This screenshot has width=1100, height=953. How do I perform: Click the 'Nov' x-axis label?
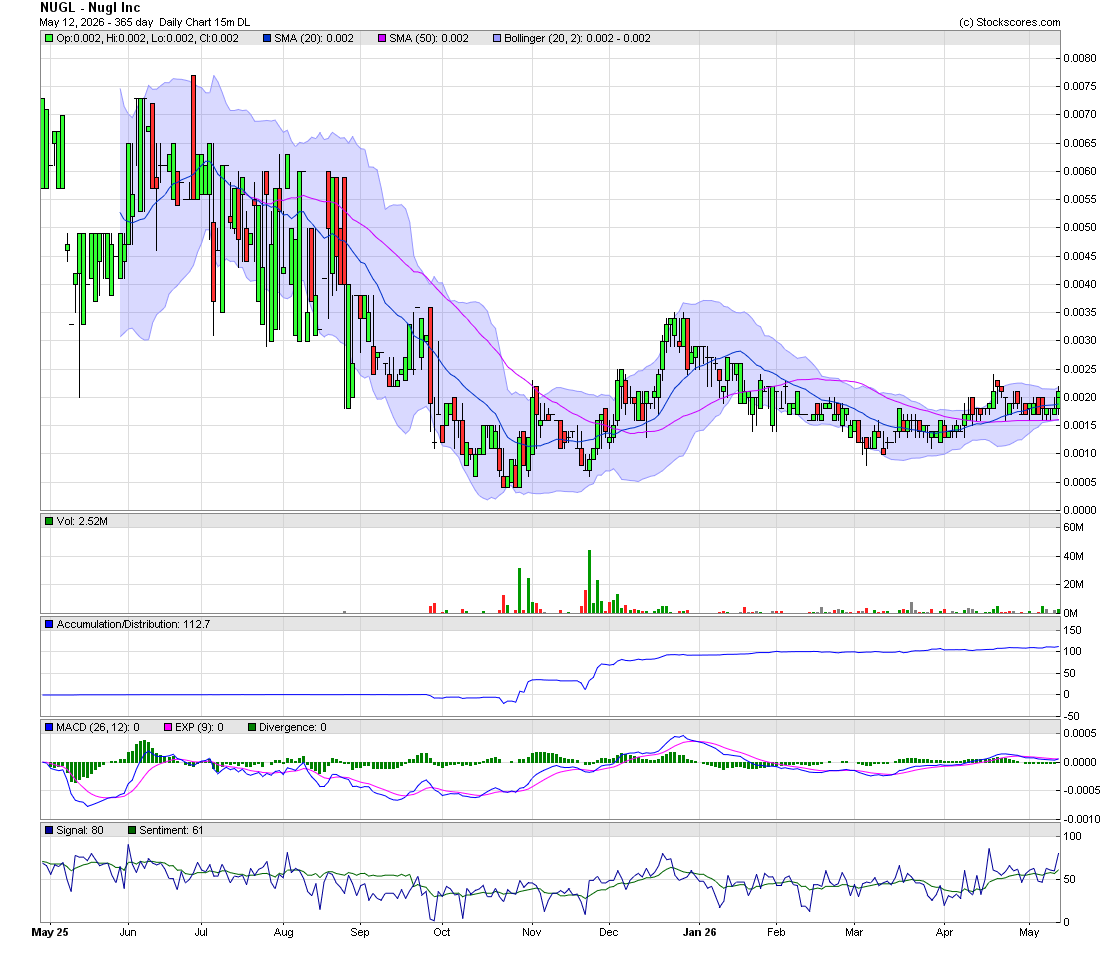532,932
